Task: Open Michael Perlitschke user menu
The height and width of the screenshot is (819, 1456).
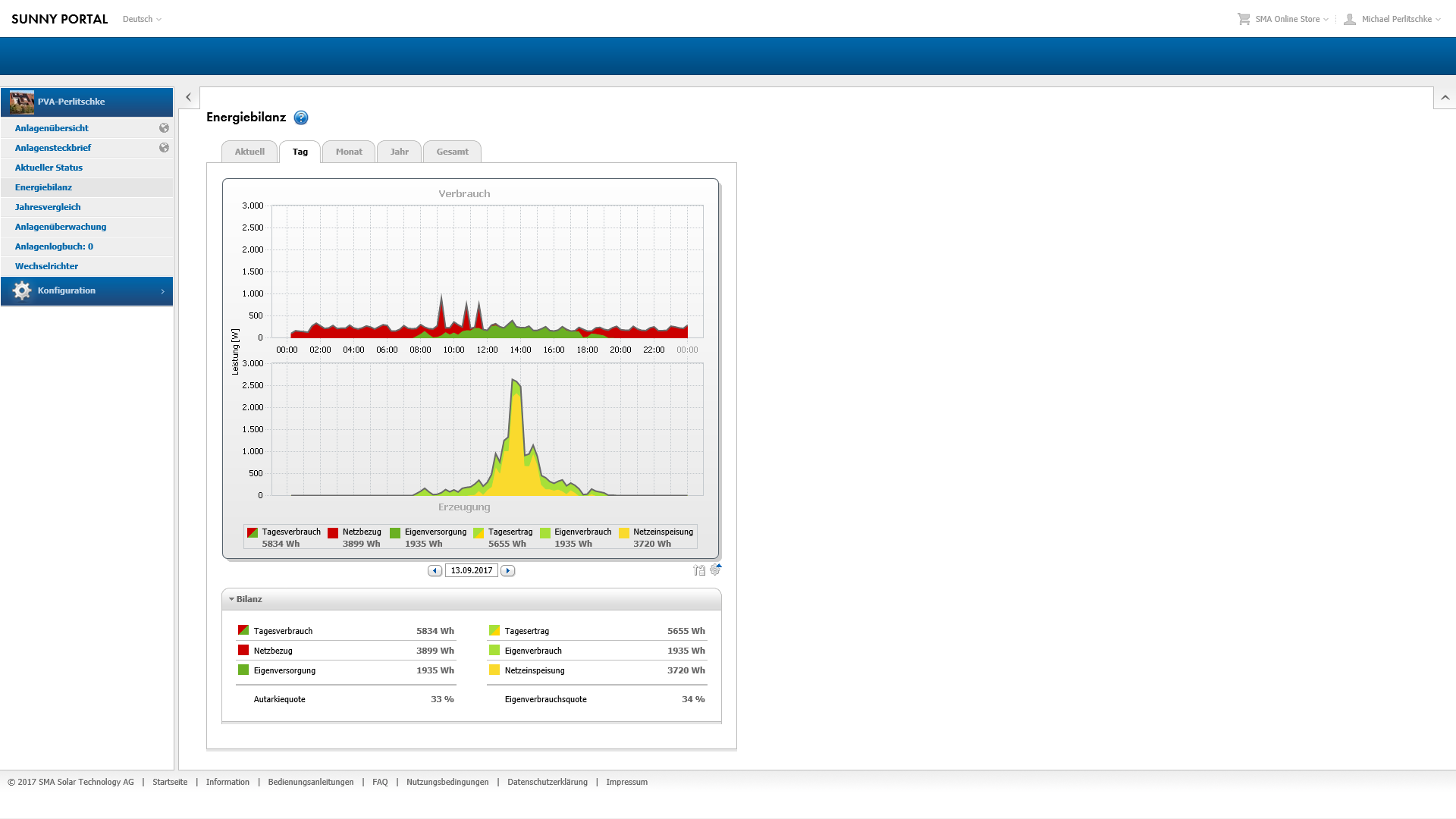Action: [x=1396, y=19]
